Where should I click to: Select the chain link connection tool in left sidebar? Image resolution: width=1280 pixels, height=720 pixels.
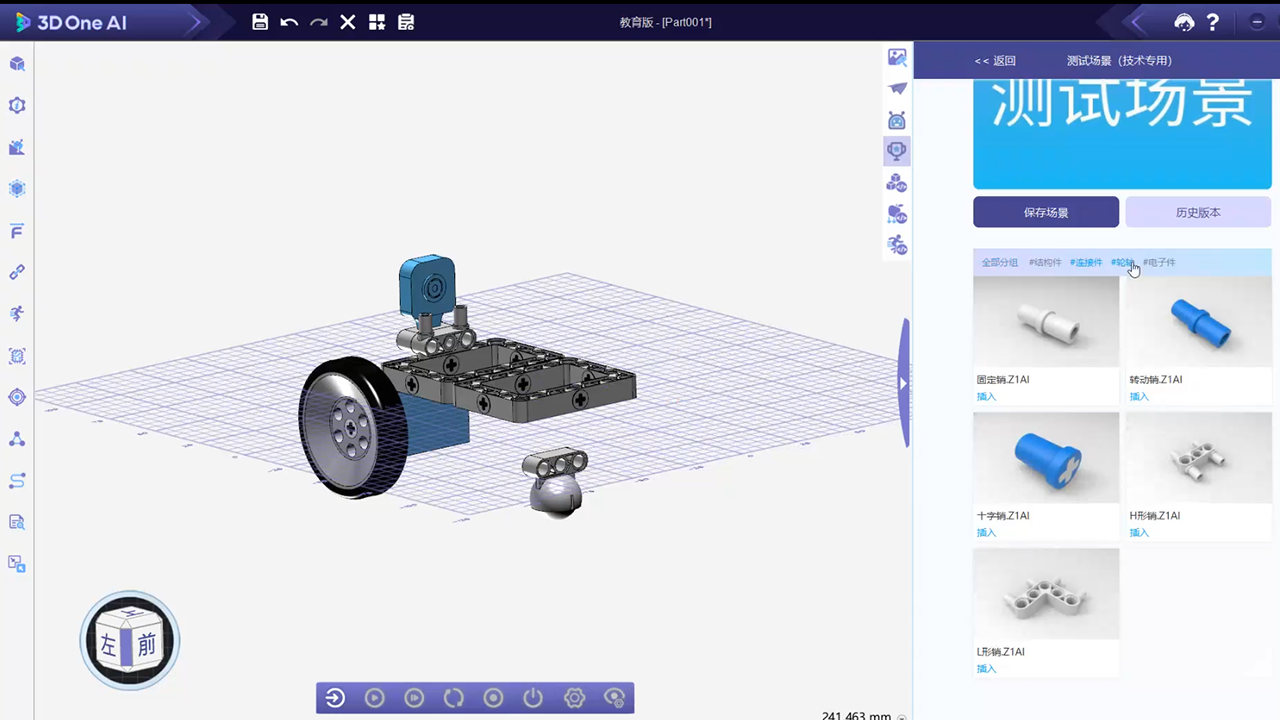point(16,272)
